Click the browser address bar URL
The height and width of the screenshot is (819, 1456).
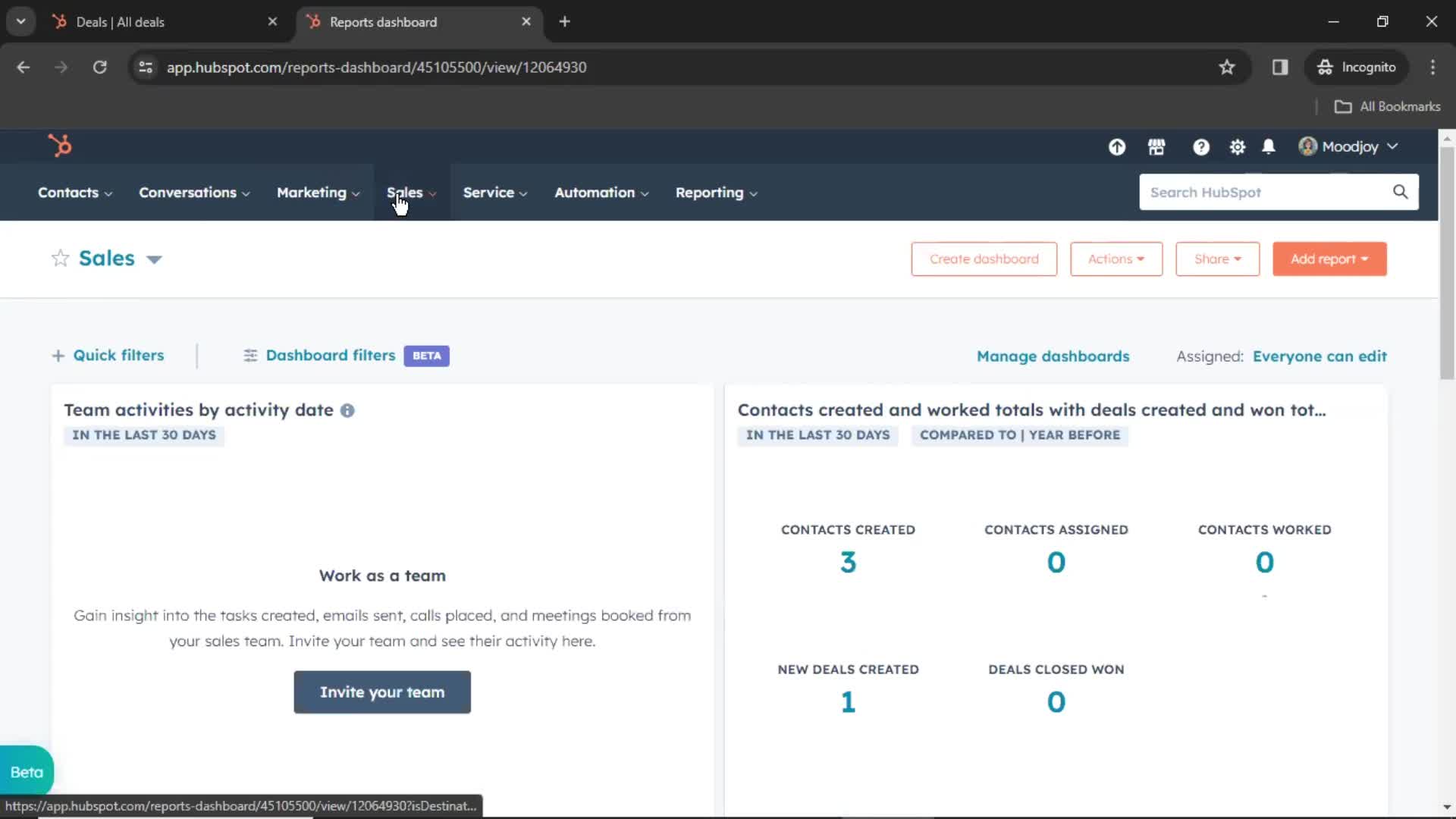coord(376,67)
